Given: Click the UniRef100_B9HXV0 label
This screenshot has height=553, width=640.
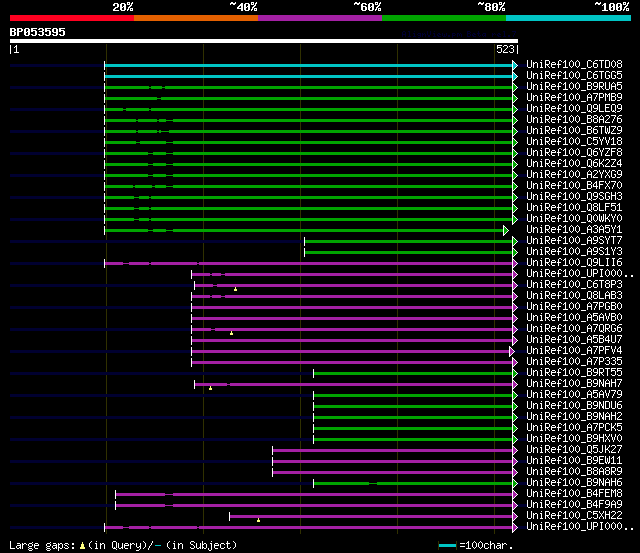Looking at the screenshot, I should (574, 439).
